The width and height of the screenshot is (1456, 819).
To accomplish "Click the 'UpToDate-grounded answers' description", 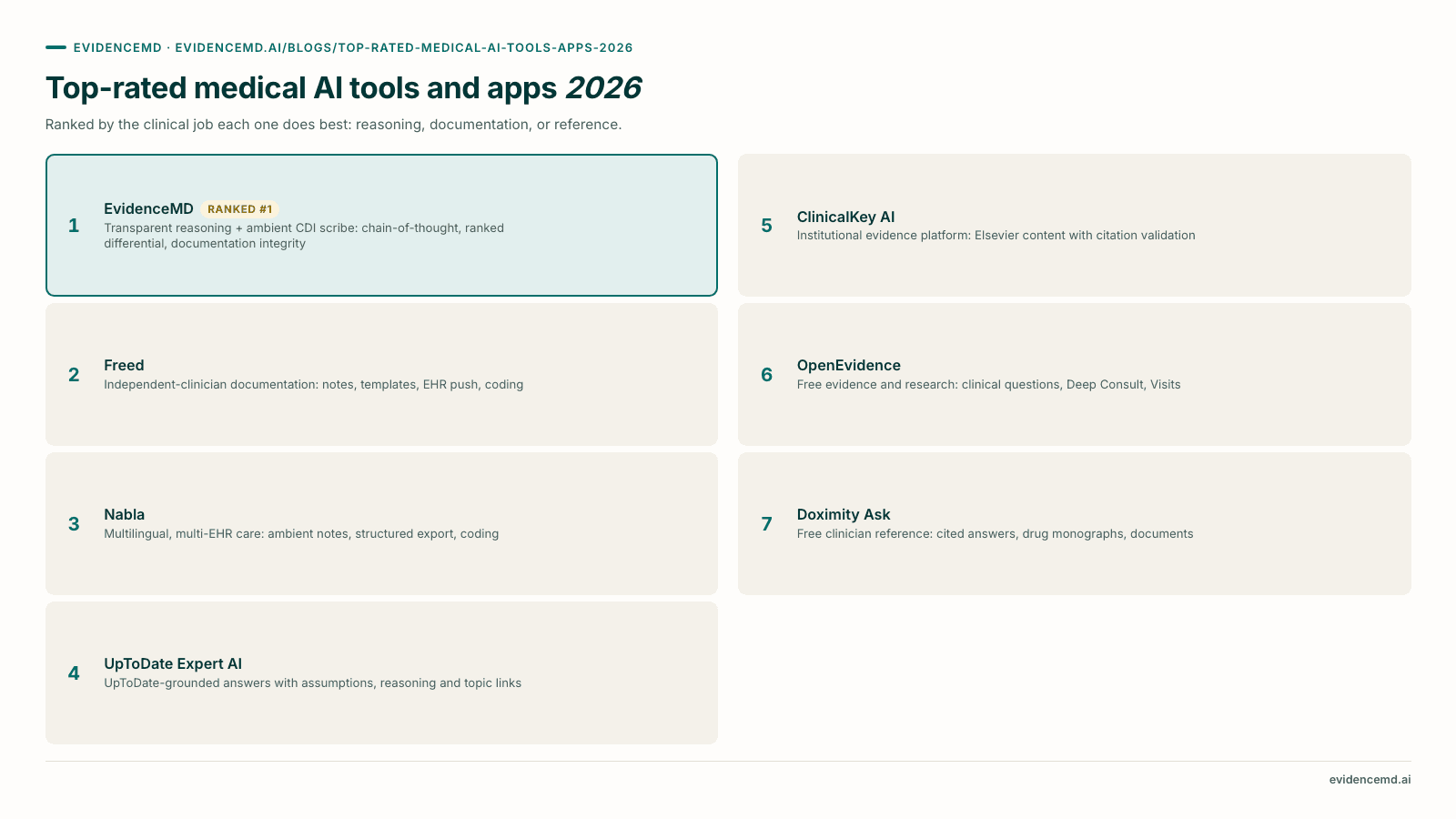I will (x=312, y=682).
